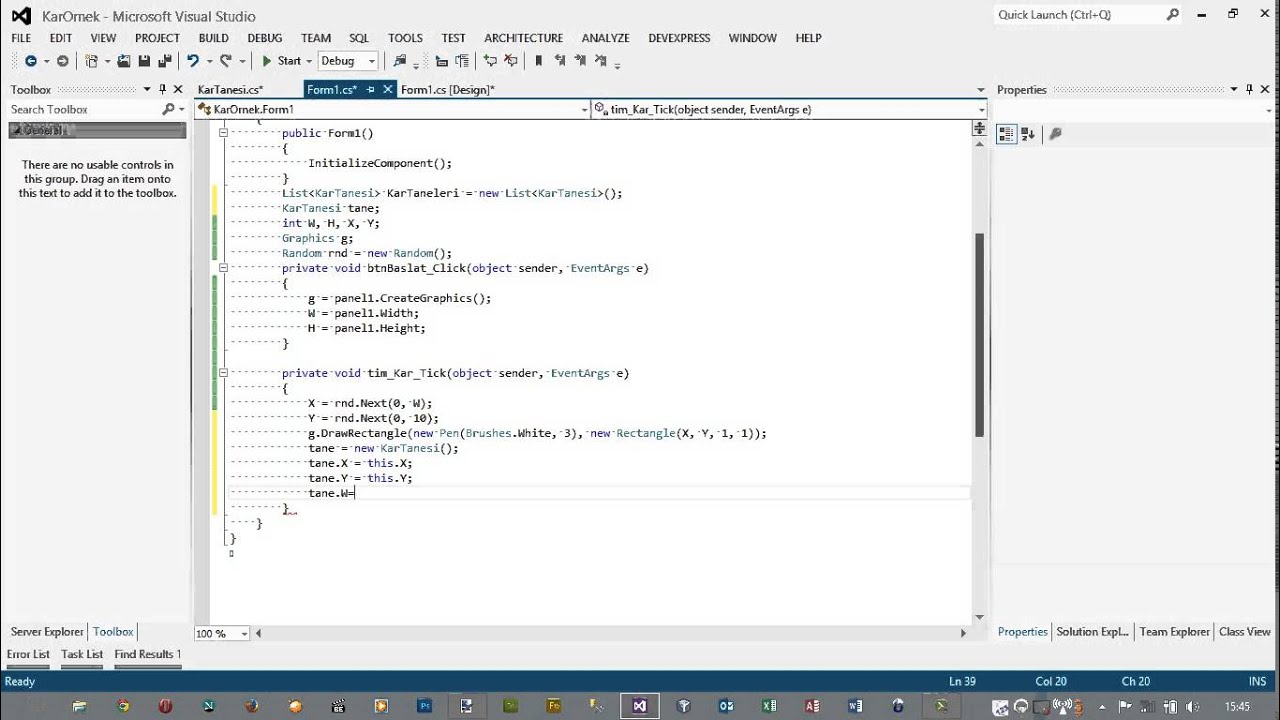Toggle a bookmark with the toolbar icon
This screenshot has height=720, width=1280.
pos(539,61)
